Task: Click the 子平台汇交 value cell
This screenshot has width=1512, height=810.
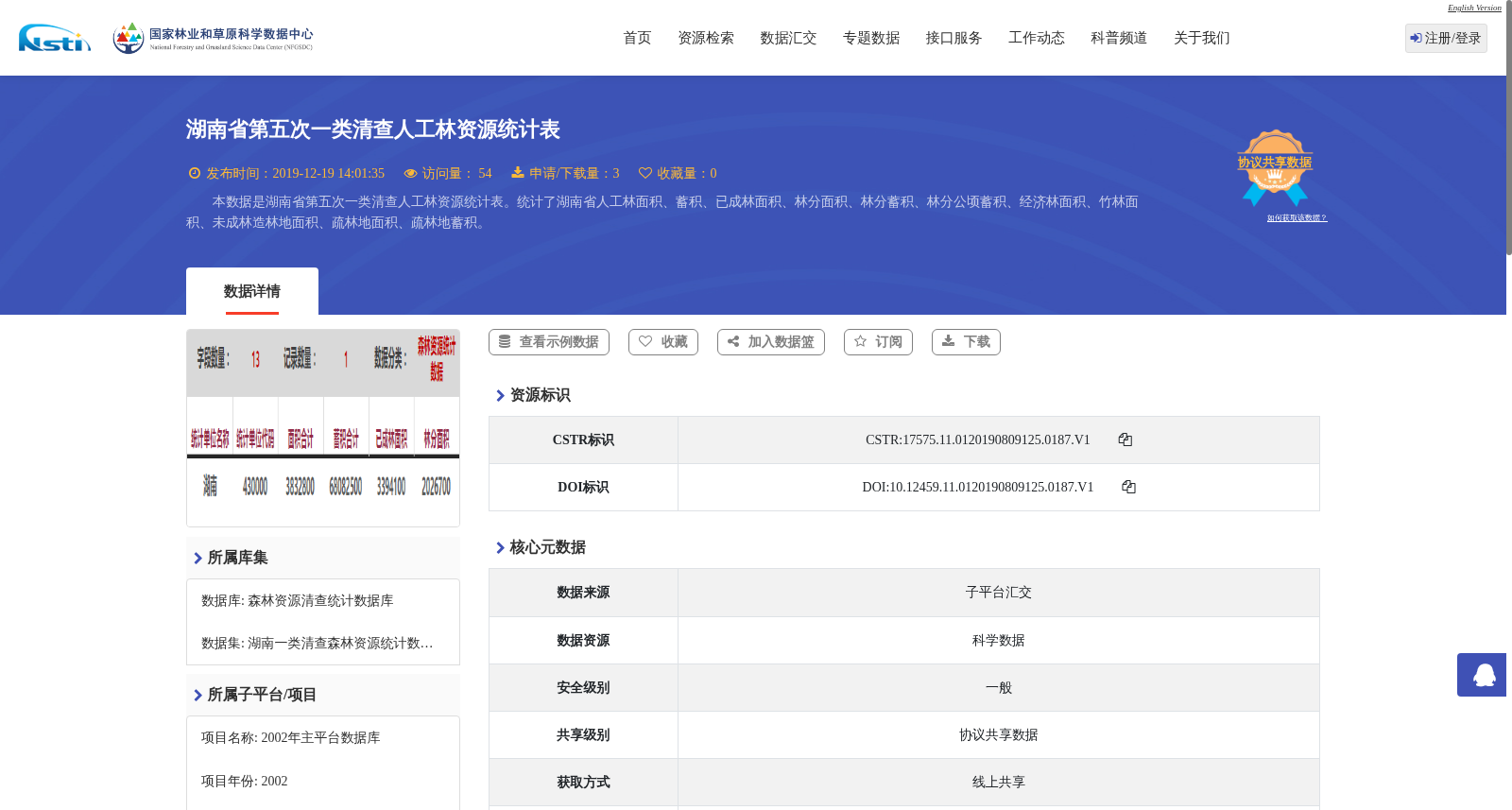Action: click(x=999, y=593)
